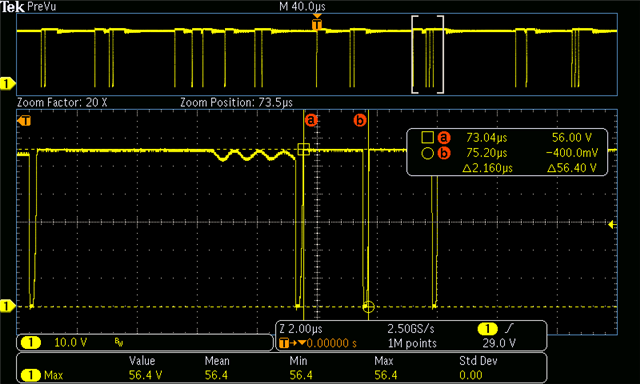
Task: Click the Zoom Factor: 20 X label
Action: (62, 102)
